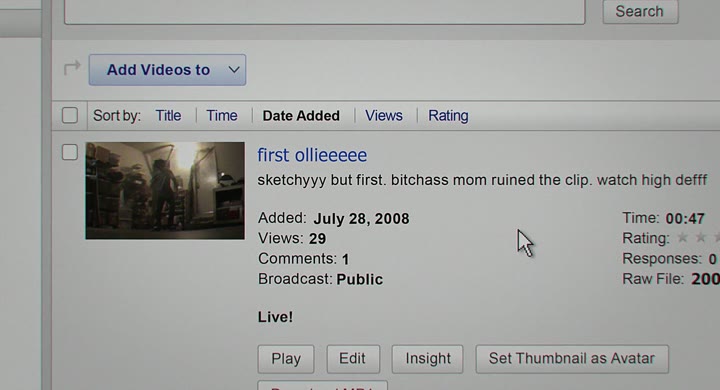
Task: Focus the search text field
Action: click(325, 11)
